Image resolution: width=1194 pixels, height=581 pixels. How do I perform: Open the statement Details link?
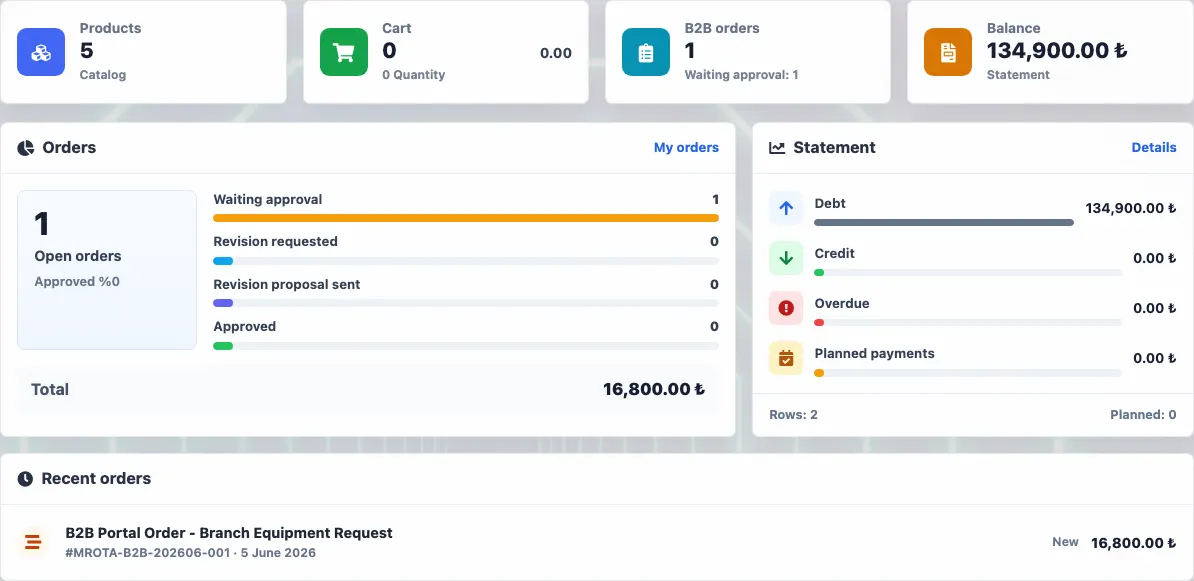[x=1154, y=148]
